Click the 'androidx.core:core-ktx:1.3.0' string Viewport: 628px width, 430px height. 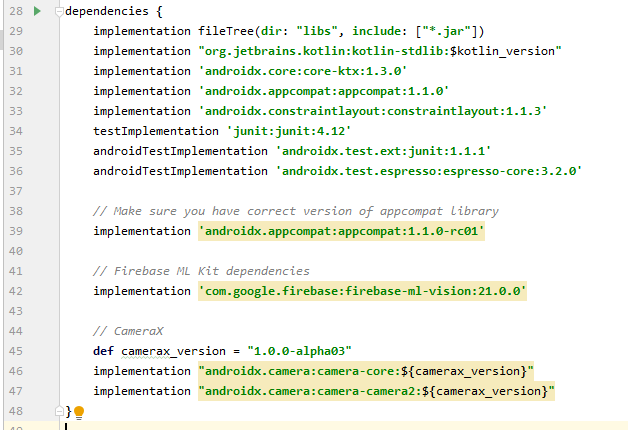[x=304, y=71]
